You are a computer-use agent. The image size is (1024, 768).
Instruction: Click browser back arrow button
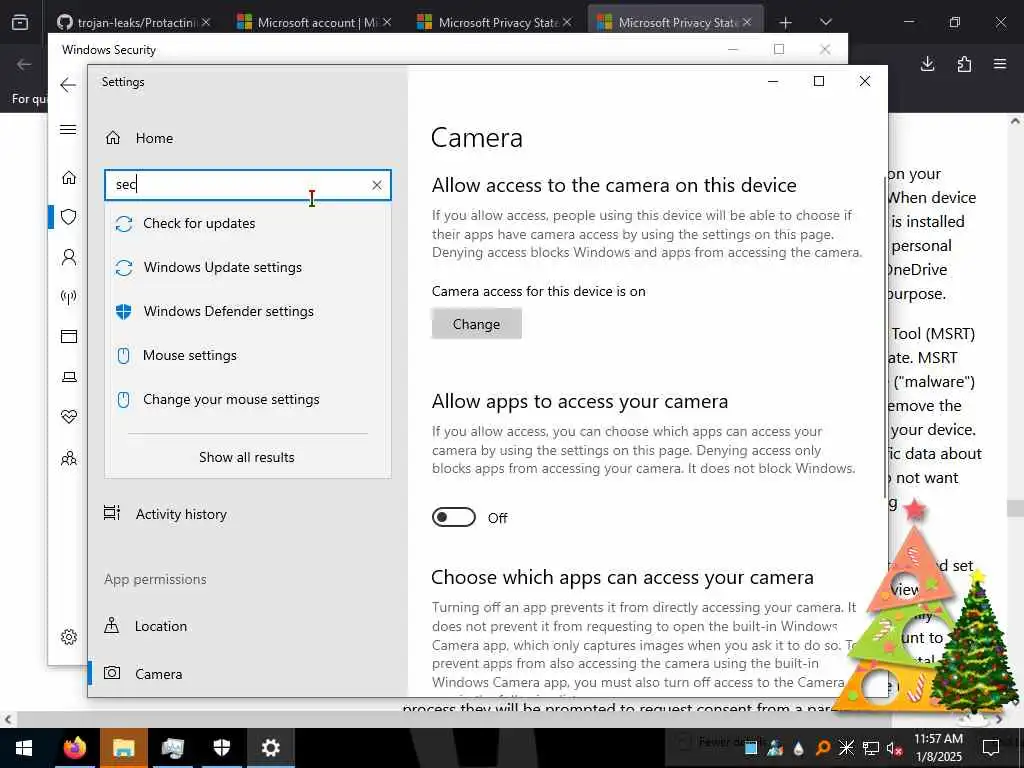(24, 64)
